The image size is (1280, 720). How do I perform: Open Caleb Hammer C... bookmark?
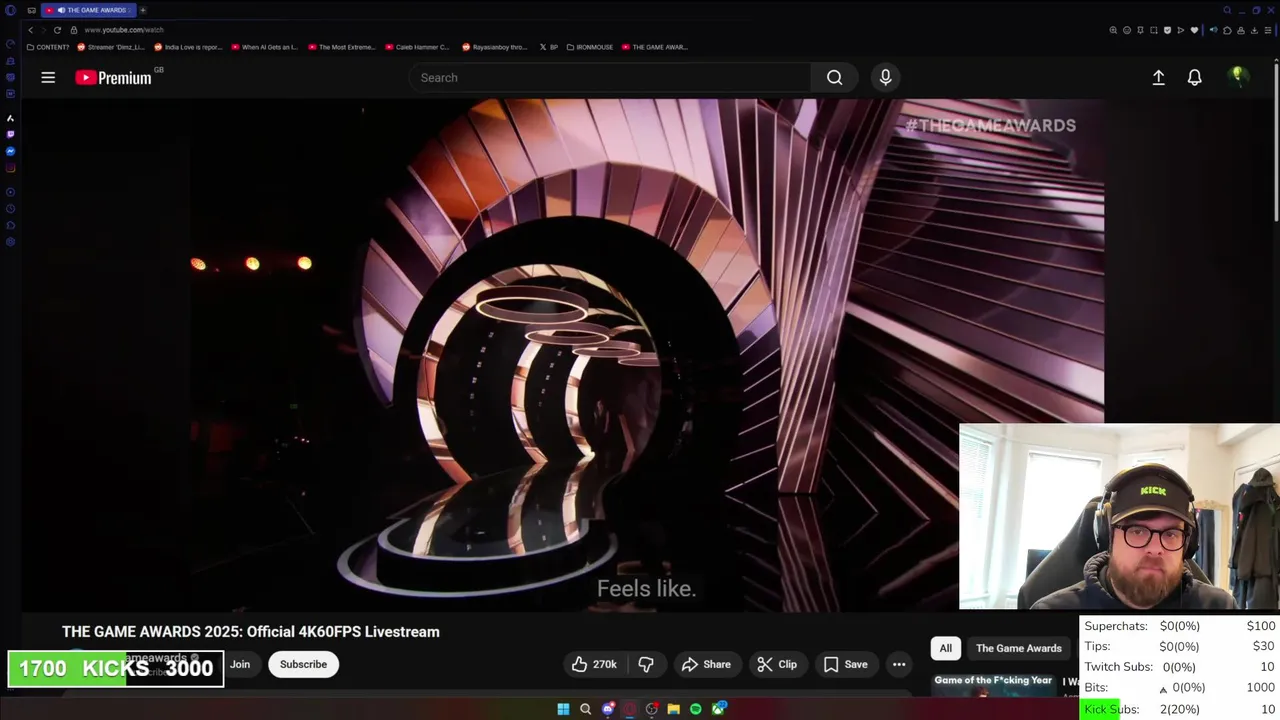click(417, 47)
